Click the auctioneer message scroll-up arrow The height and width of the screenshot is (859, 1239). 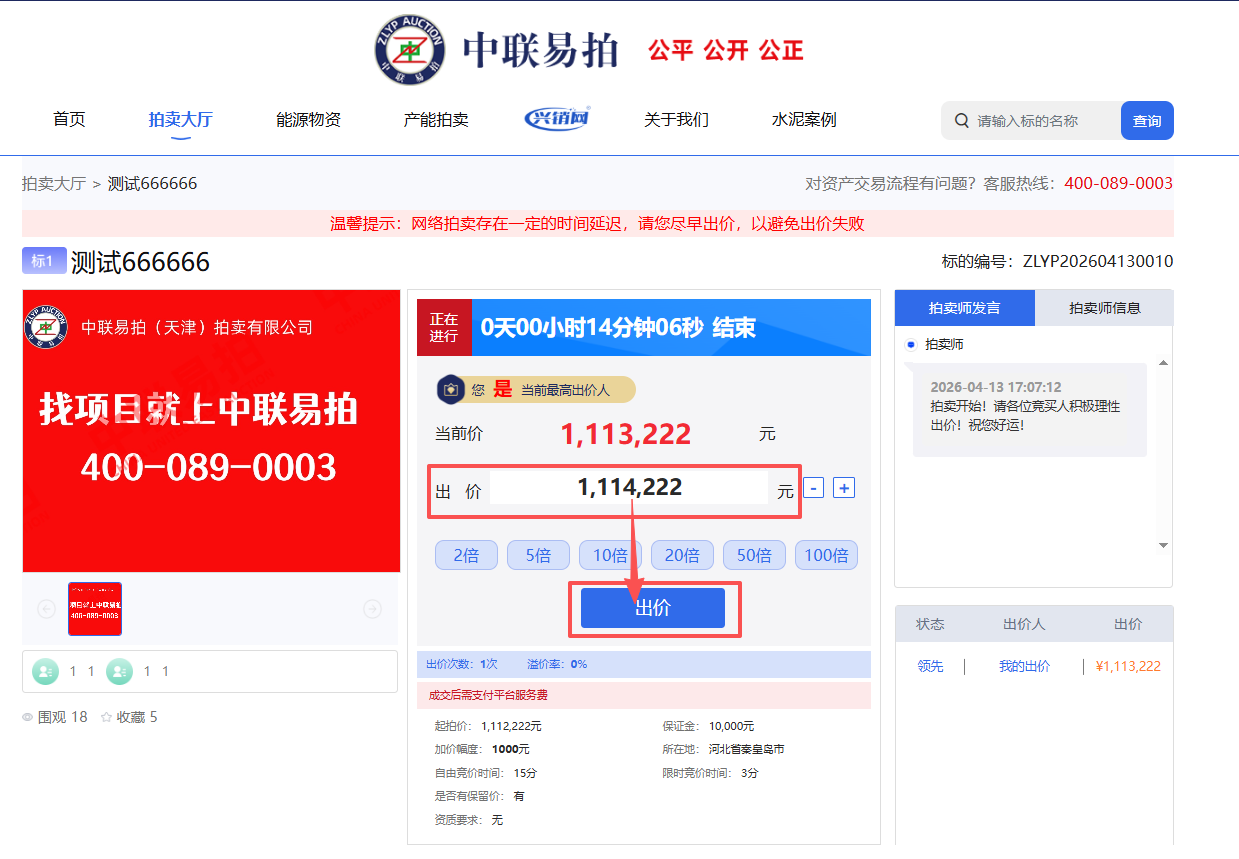[x=1163, y=363]
